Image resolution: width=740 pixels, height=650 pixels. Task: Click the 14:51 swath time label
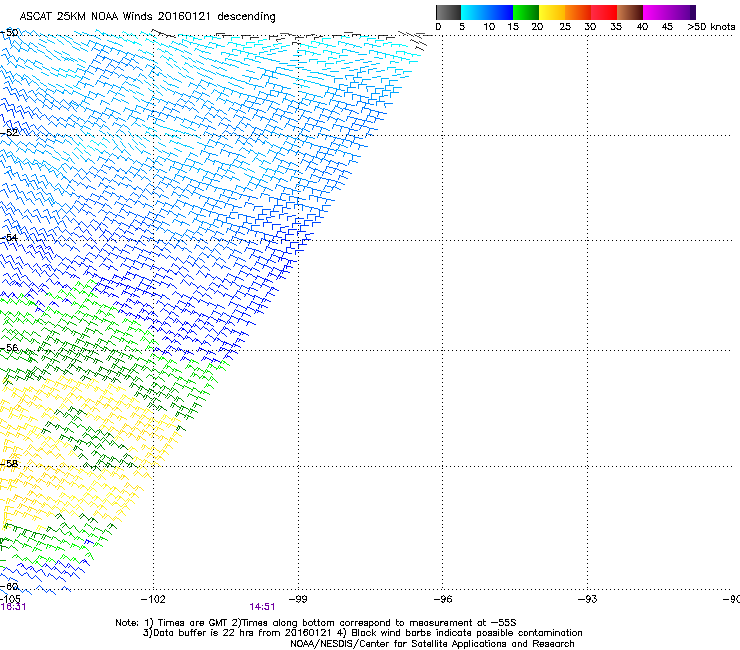pos(262,607)
